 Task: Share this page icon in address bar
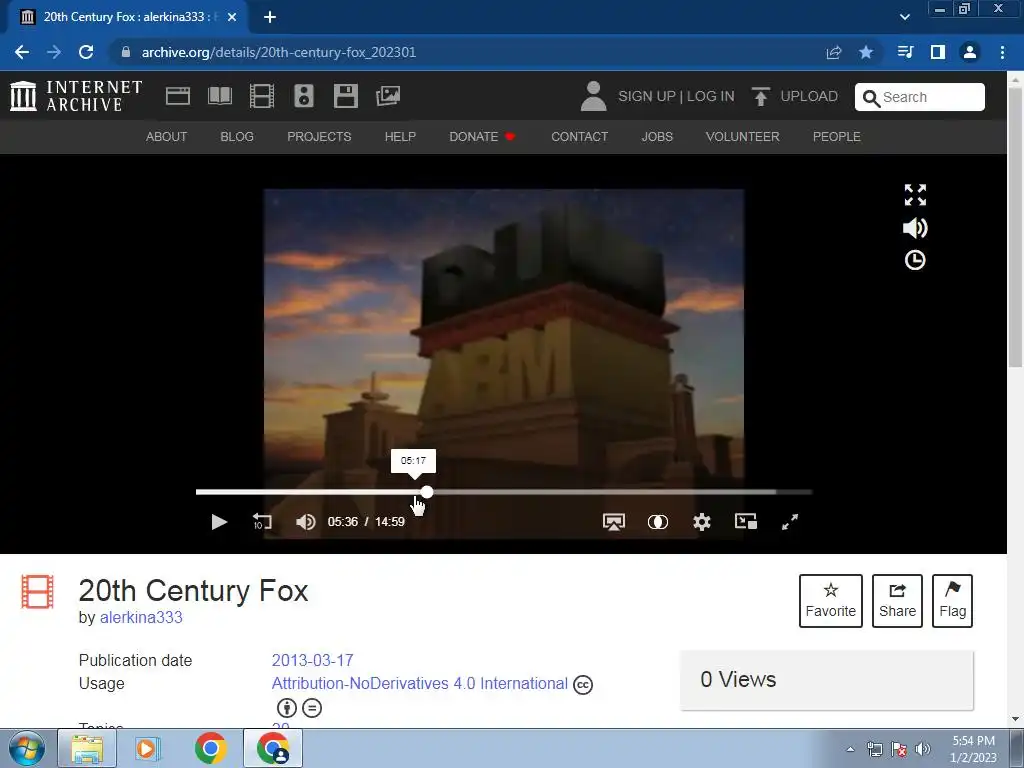[834, 52]
